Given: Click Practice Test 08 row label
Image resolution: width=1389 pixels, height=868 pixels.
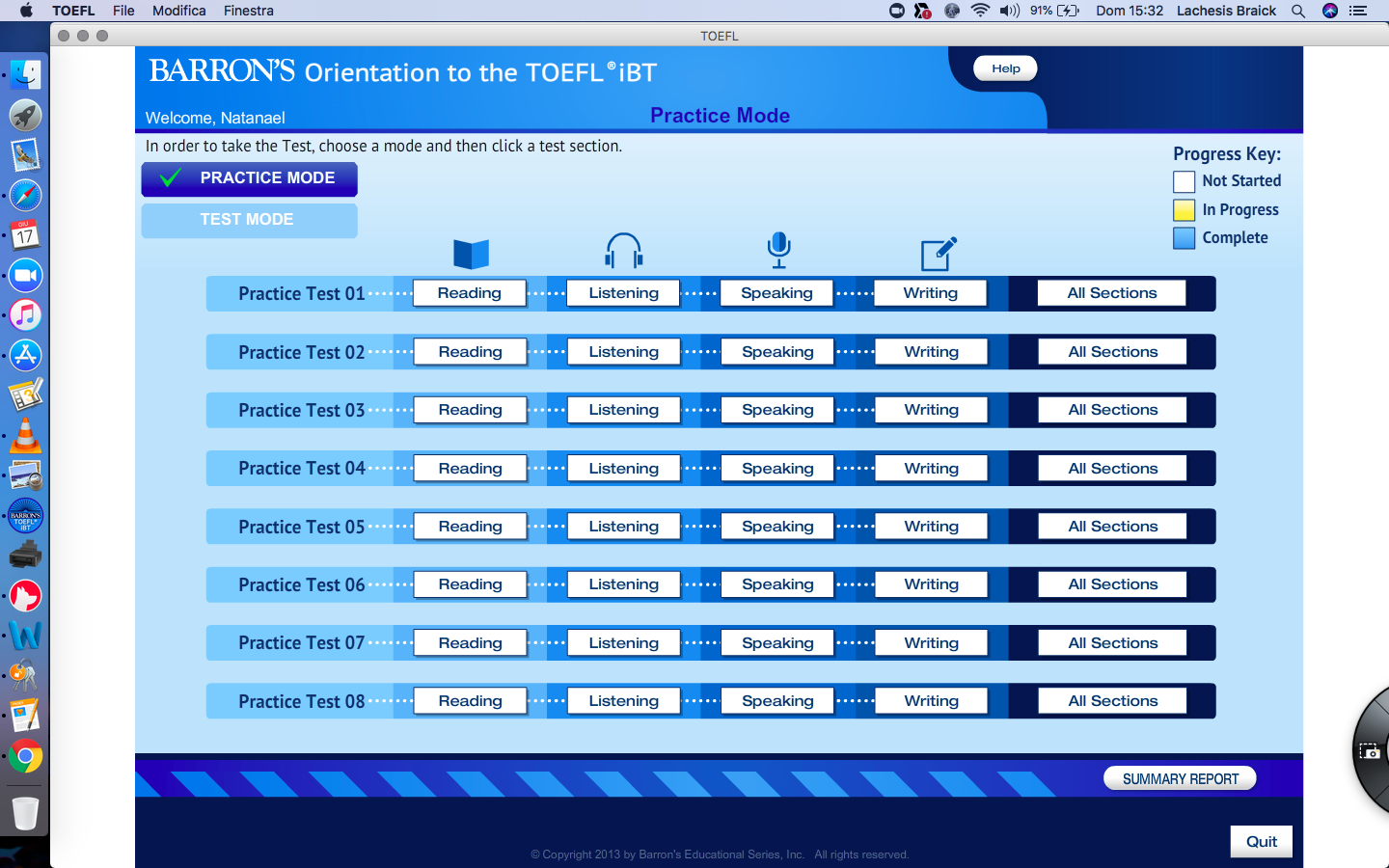Looking at the screenshot, I should (x=302, y=701).
